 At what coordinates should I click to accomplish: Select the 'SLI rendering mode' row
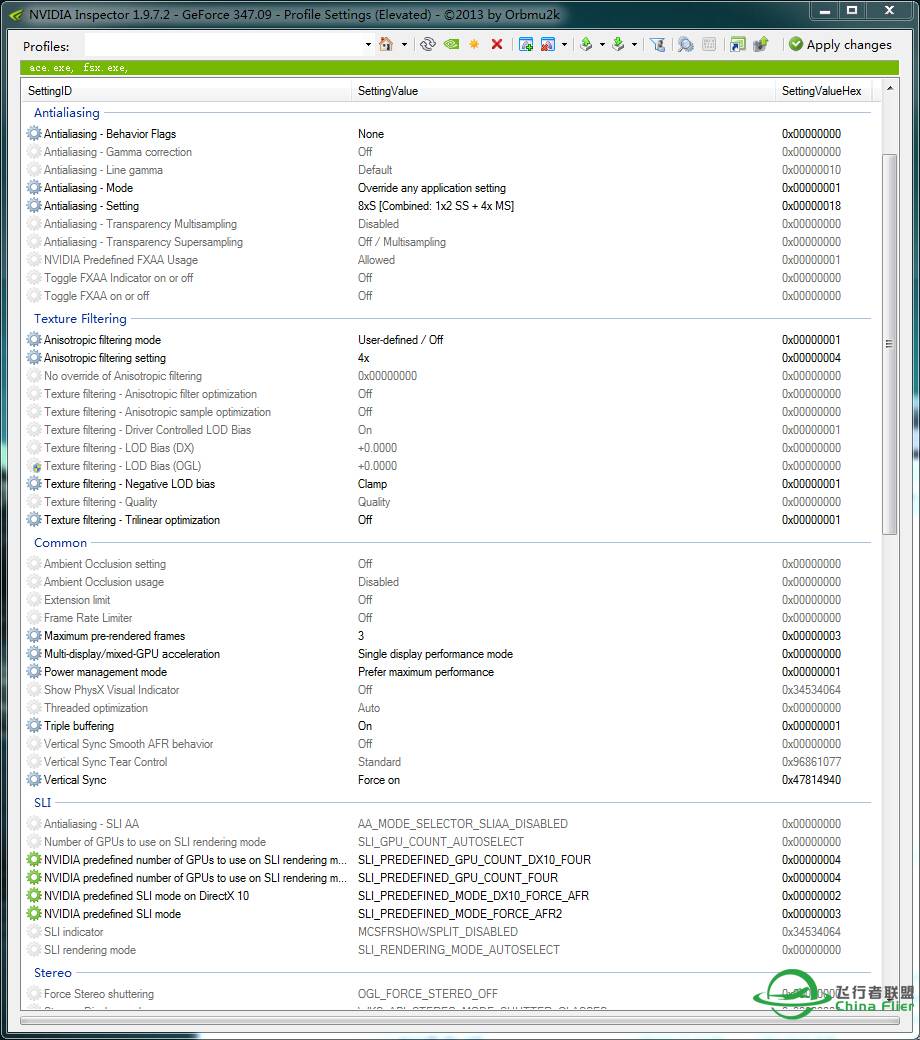[447, 950]
